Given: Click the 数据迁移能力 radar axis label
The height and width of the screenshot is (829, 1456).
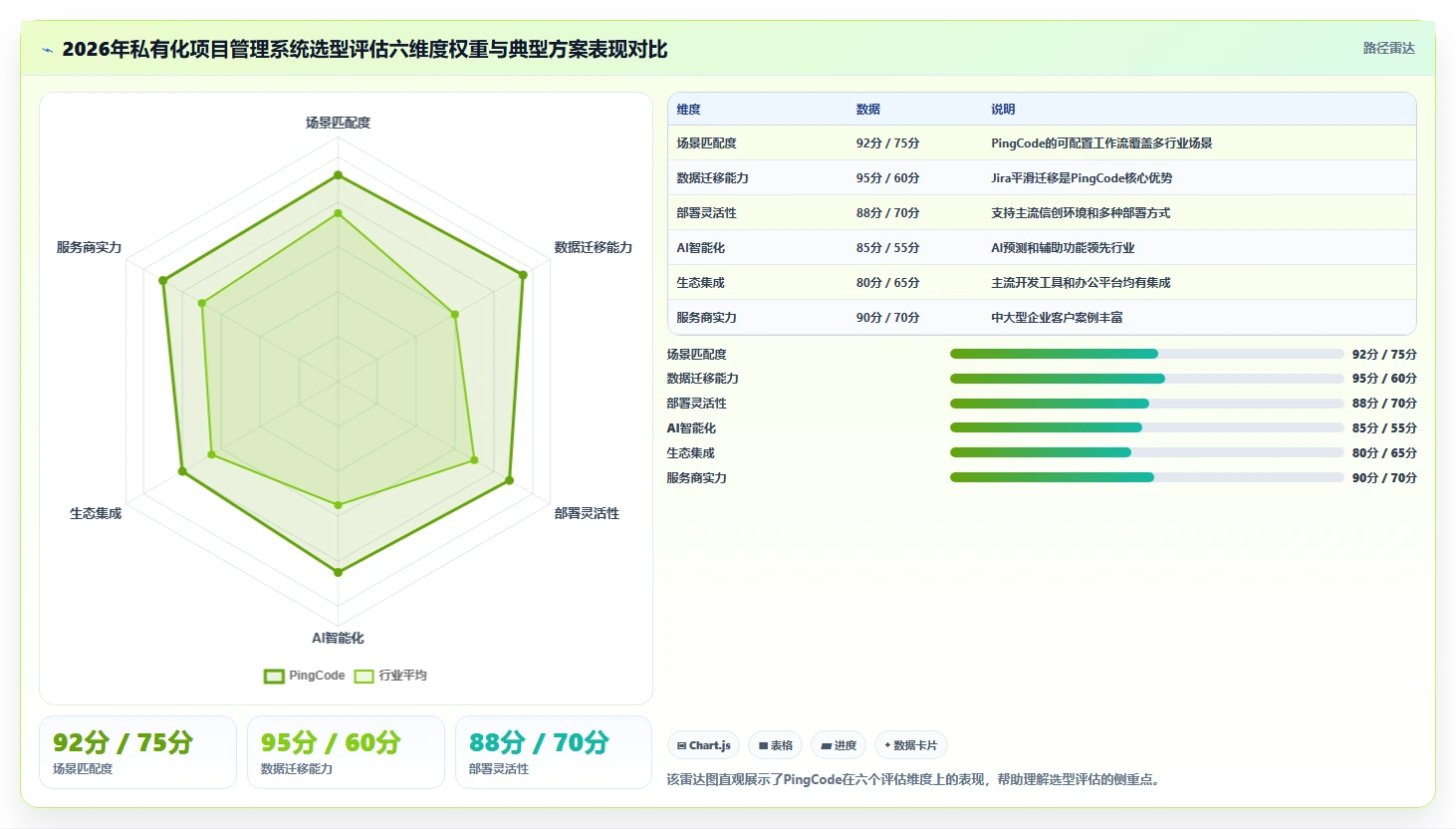Looking at the screenshot, I should point(594,247).
